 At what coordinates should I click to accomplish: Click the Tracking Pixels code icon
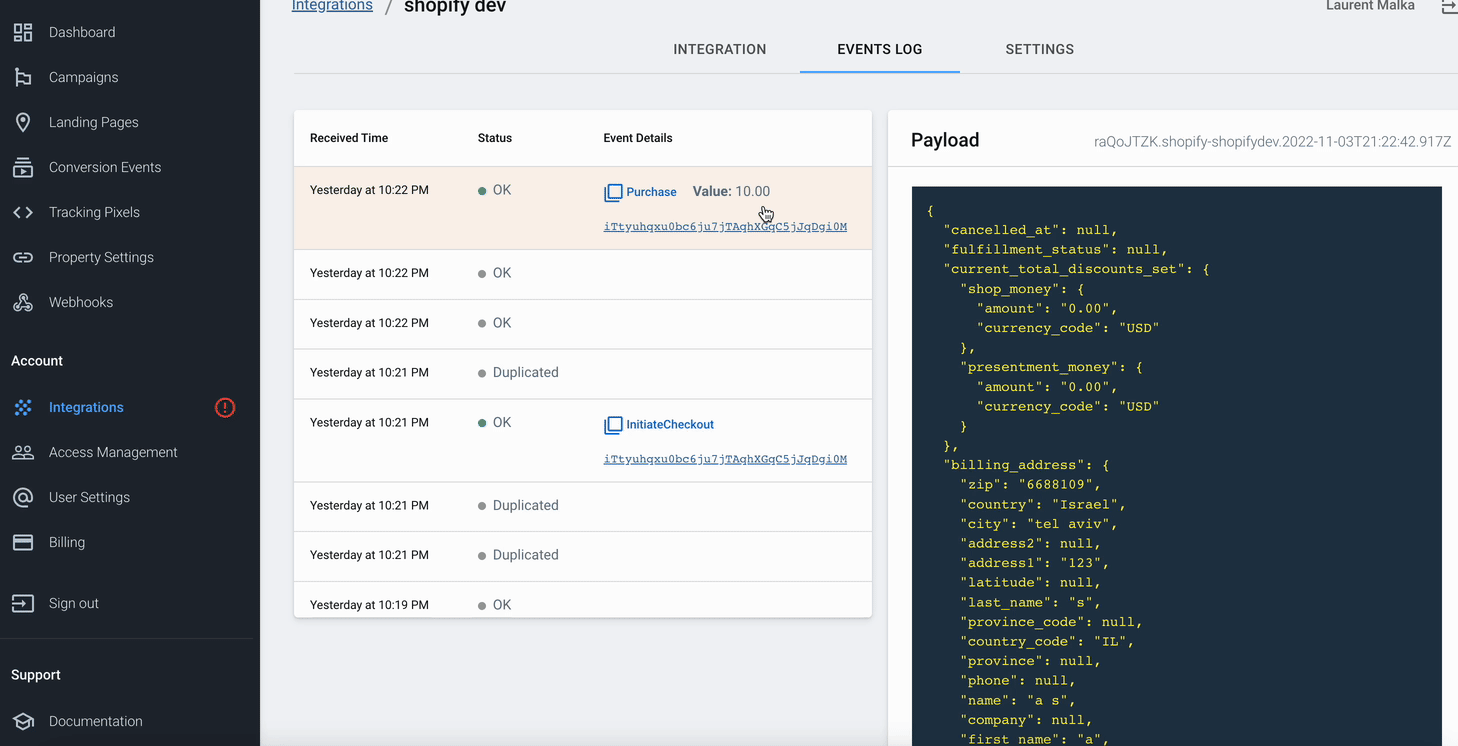click(x=23, y=212)
